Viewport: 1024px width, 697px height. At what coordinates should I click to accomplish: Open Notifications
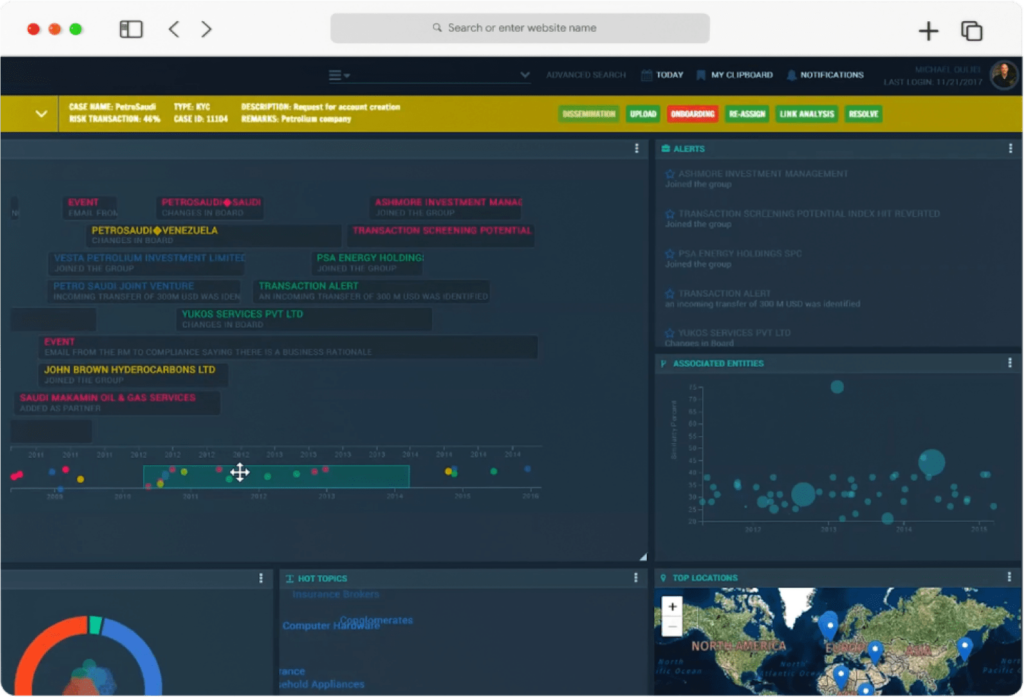(825, 75)
